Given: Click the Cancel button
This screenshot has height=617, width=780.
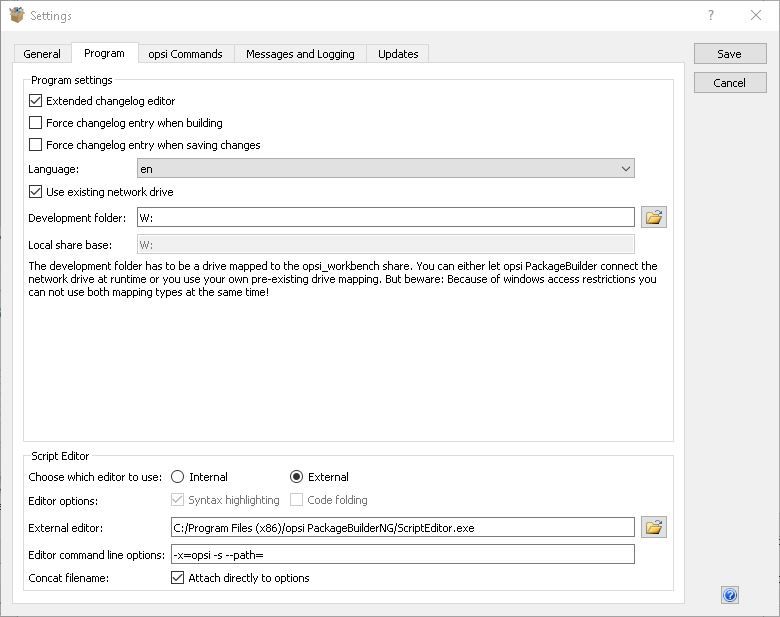Looking at the screenshot, I should (x=730, y=83).
